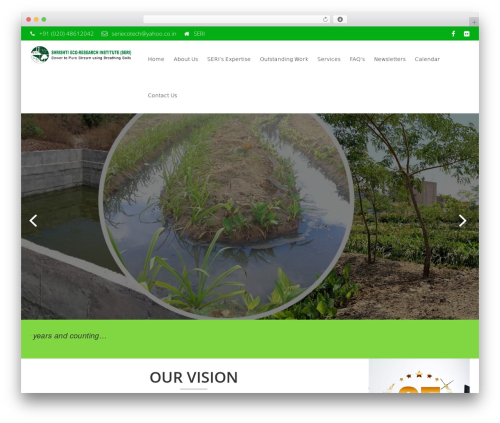Open SERI's Expertise menu item
This screenshot has height=423, width=500.
click(229, 59)
